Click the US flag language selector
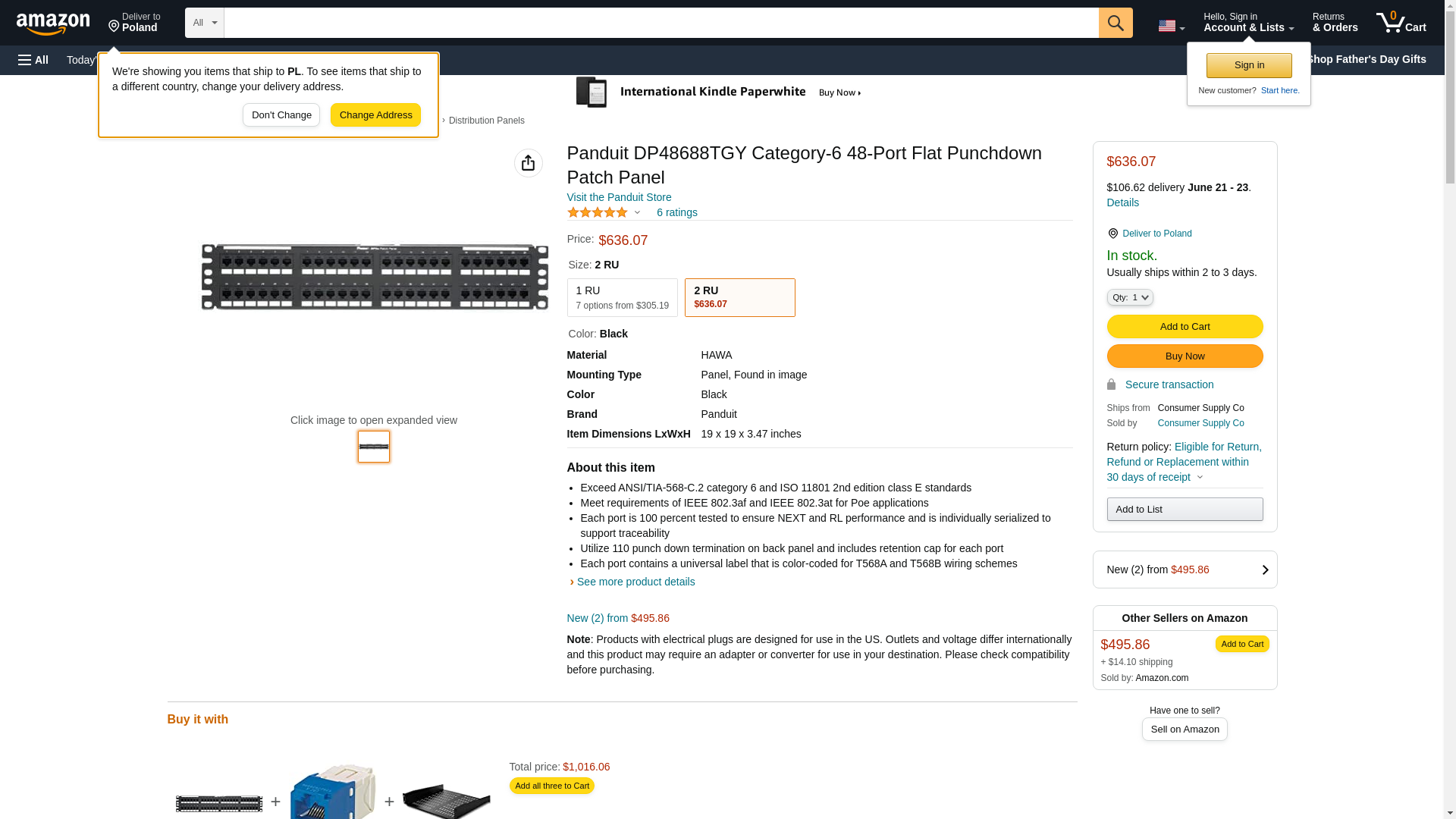Viewport: 1456px width, 819px height. tap(1170, 26)
